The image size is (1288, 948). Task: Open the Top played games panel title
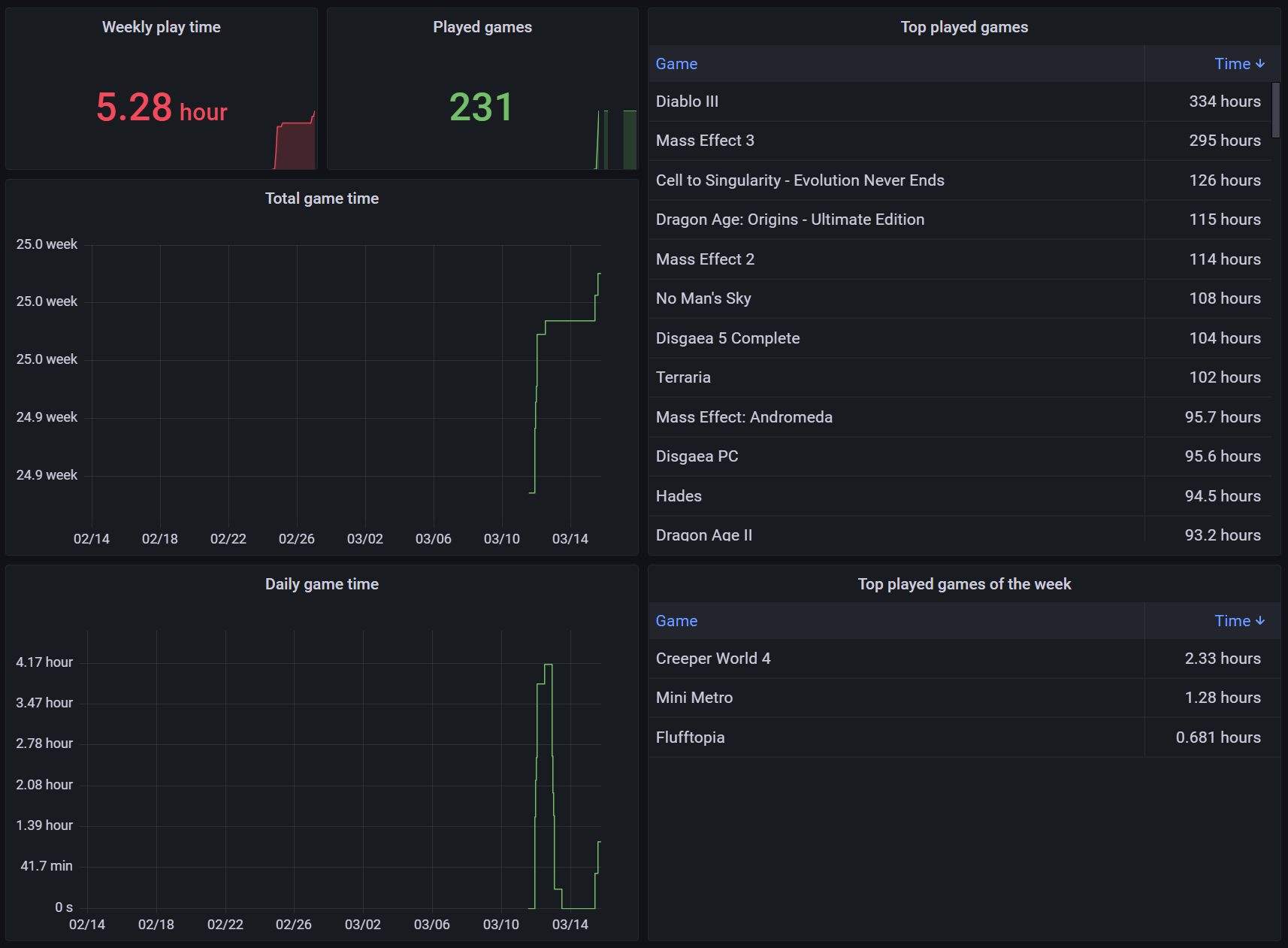[x=964, y=27]
